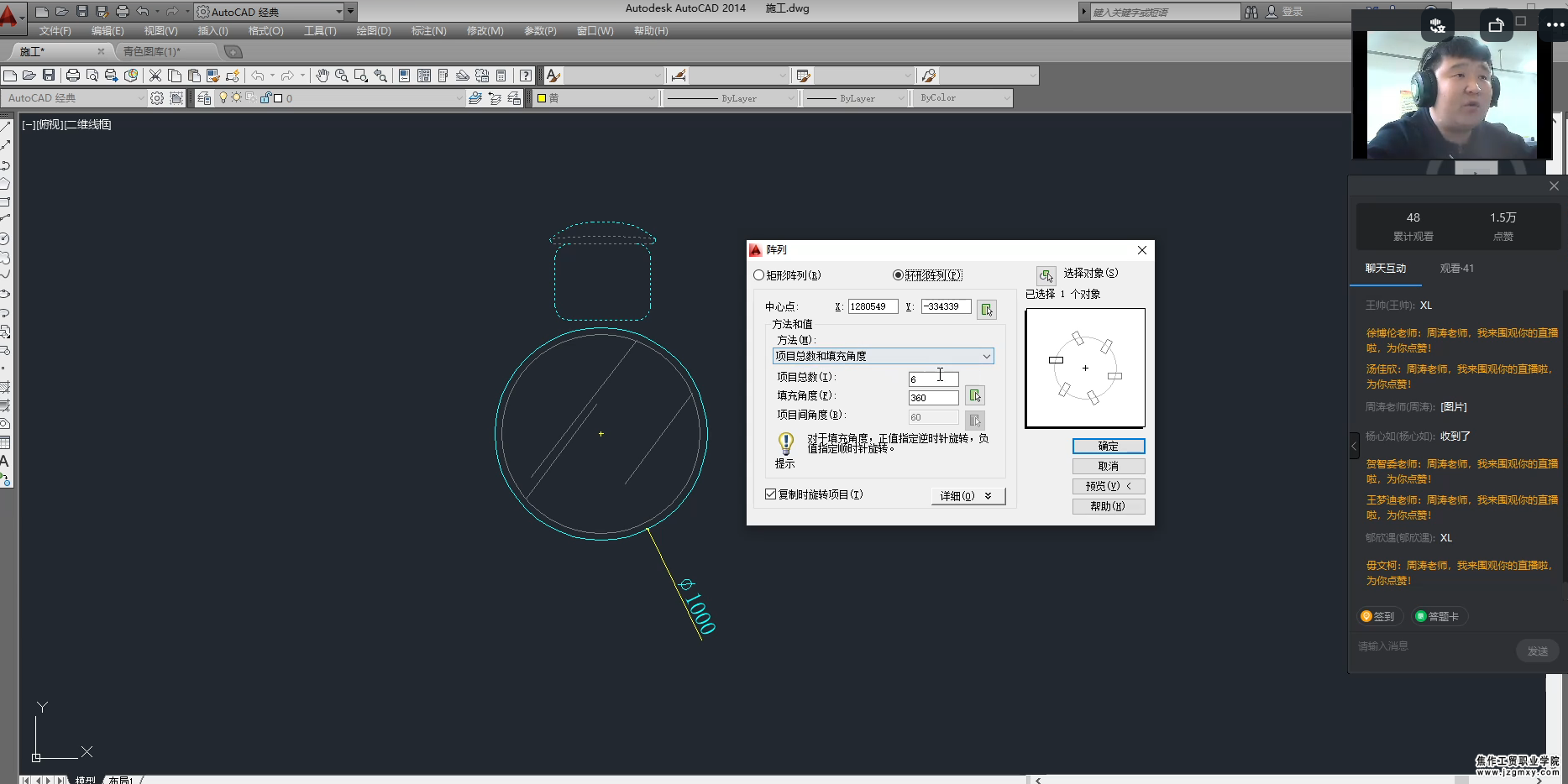Click the Select Objects icon in array dialog
Image resolution: width=1568 pixels, height=784 pixels.
pos(1046,274)
